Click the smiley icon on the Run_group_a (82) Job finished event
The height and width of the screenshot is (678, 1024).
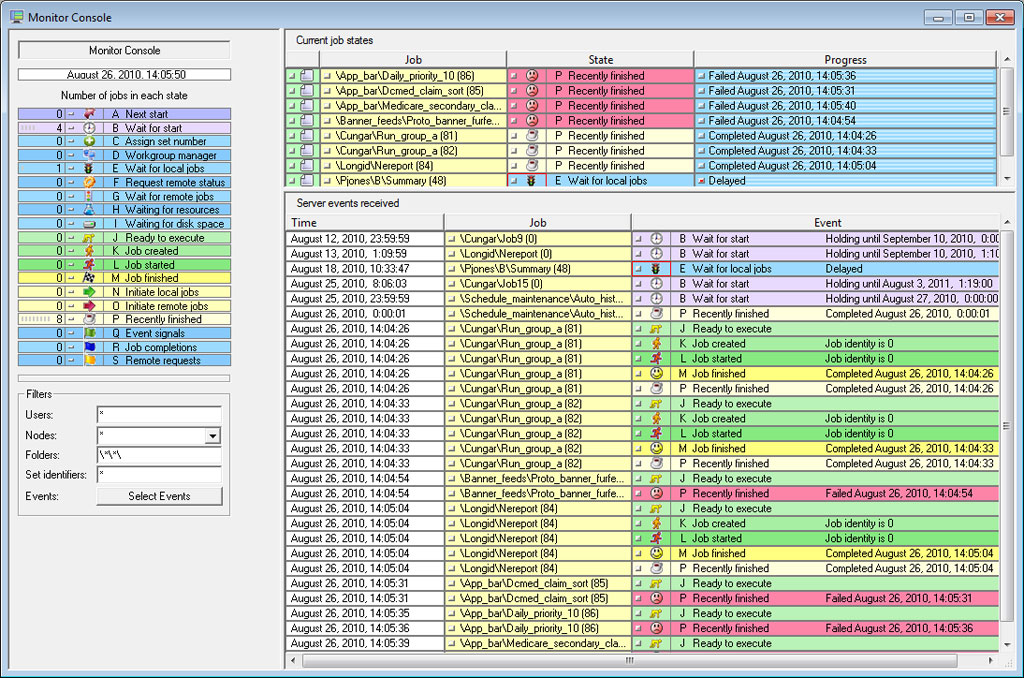(656, 449)
